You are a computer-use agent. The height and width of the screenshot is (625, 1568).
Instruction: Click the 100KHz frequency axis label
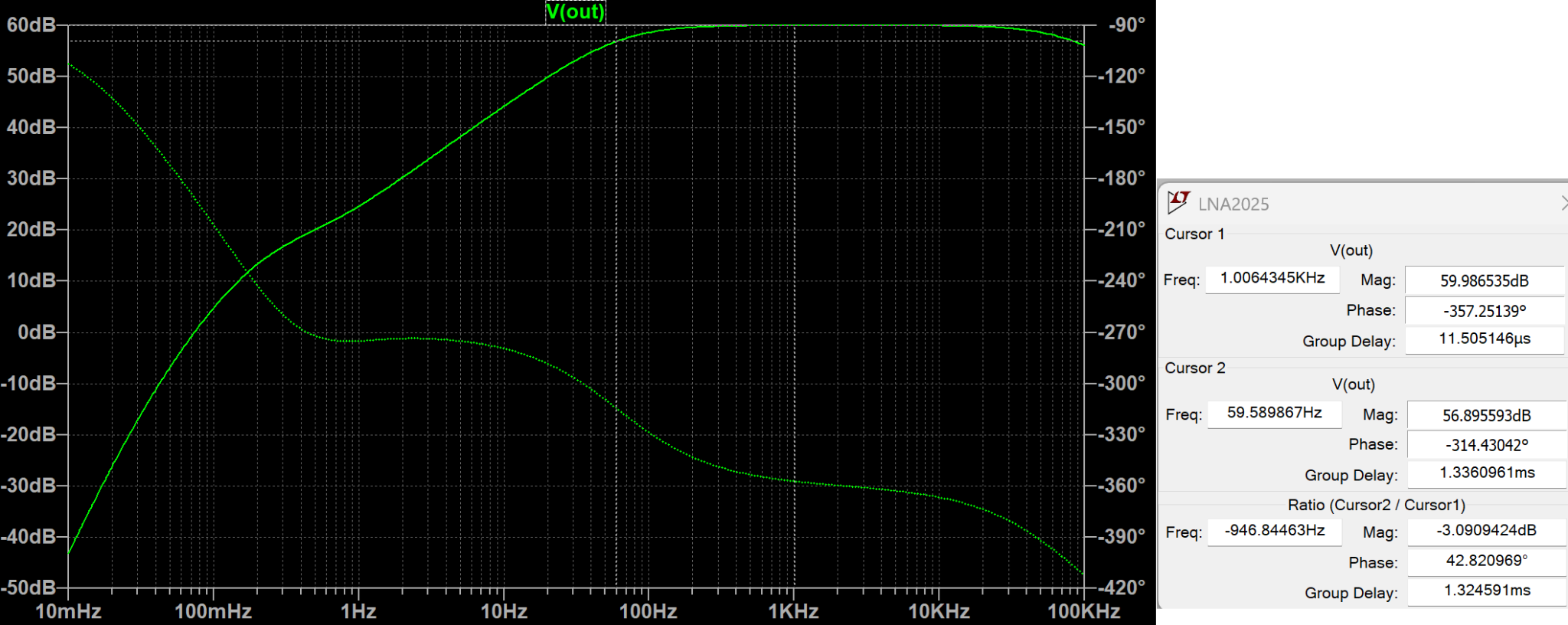(x=1083, y=611)
